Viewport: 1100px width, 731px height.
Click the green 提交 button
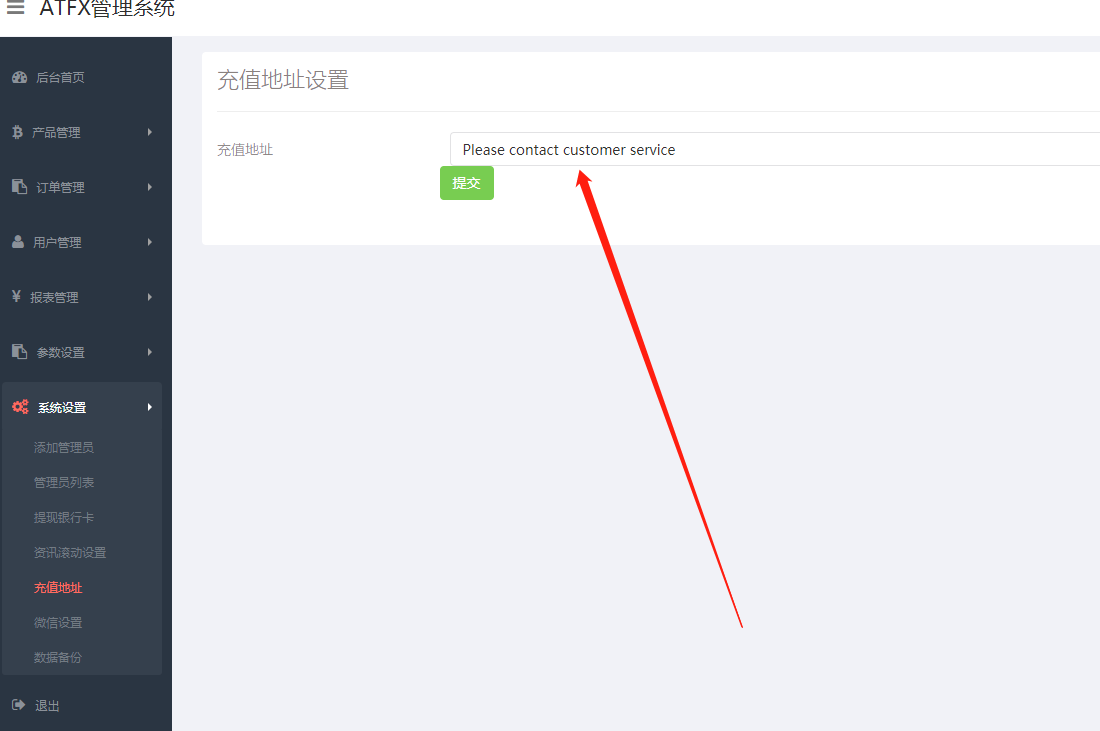click(467, 183)
